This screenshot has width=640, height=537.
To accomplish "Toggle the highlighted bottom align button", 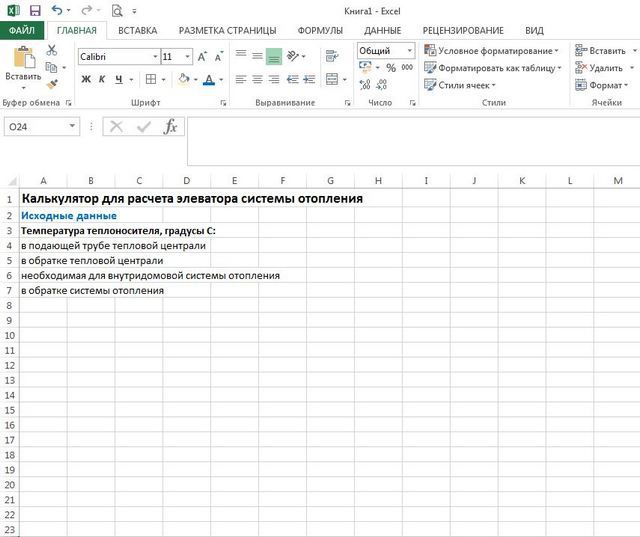I will [x=273, y=57].
